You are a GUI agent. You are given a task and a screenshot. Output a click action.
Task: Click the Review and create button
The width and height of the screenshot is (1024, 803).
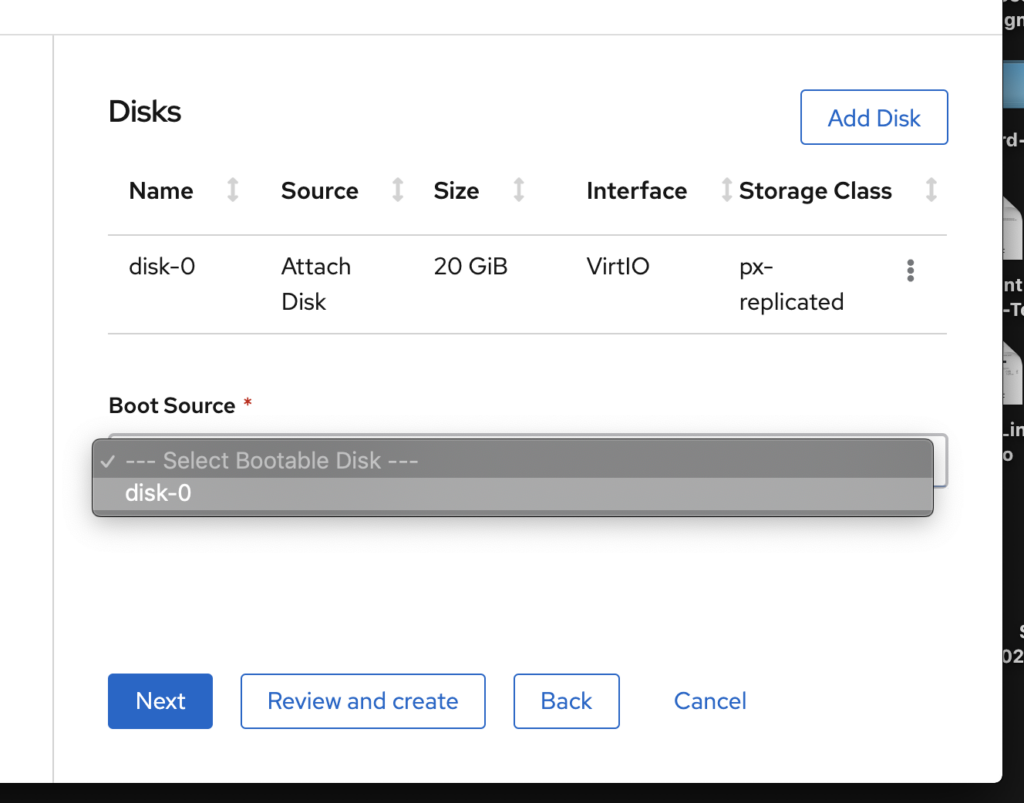pos(362,701)
